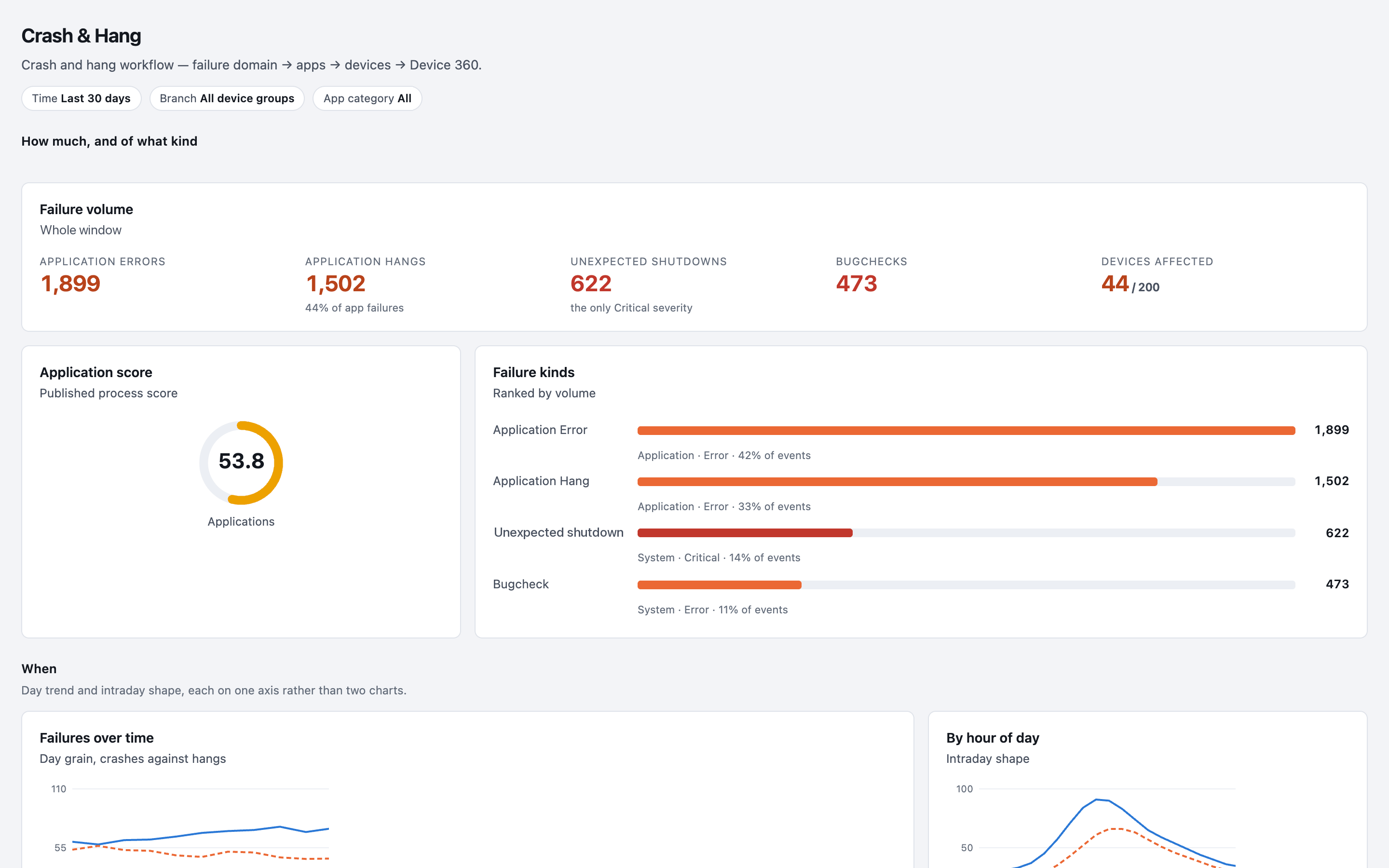Select the Application Error bar

966,431
